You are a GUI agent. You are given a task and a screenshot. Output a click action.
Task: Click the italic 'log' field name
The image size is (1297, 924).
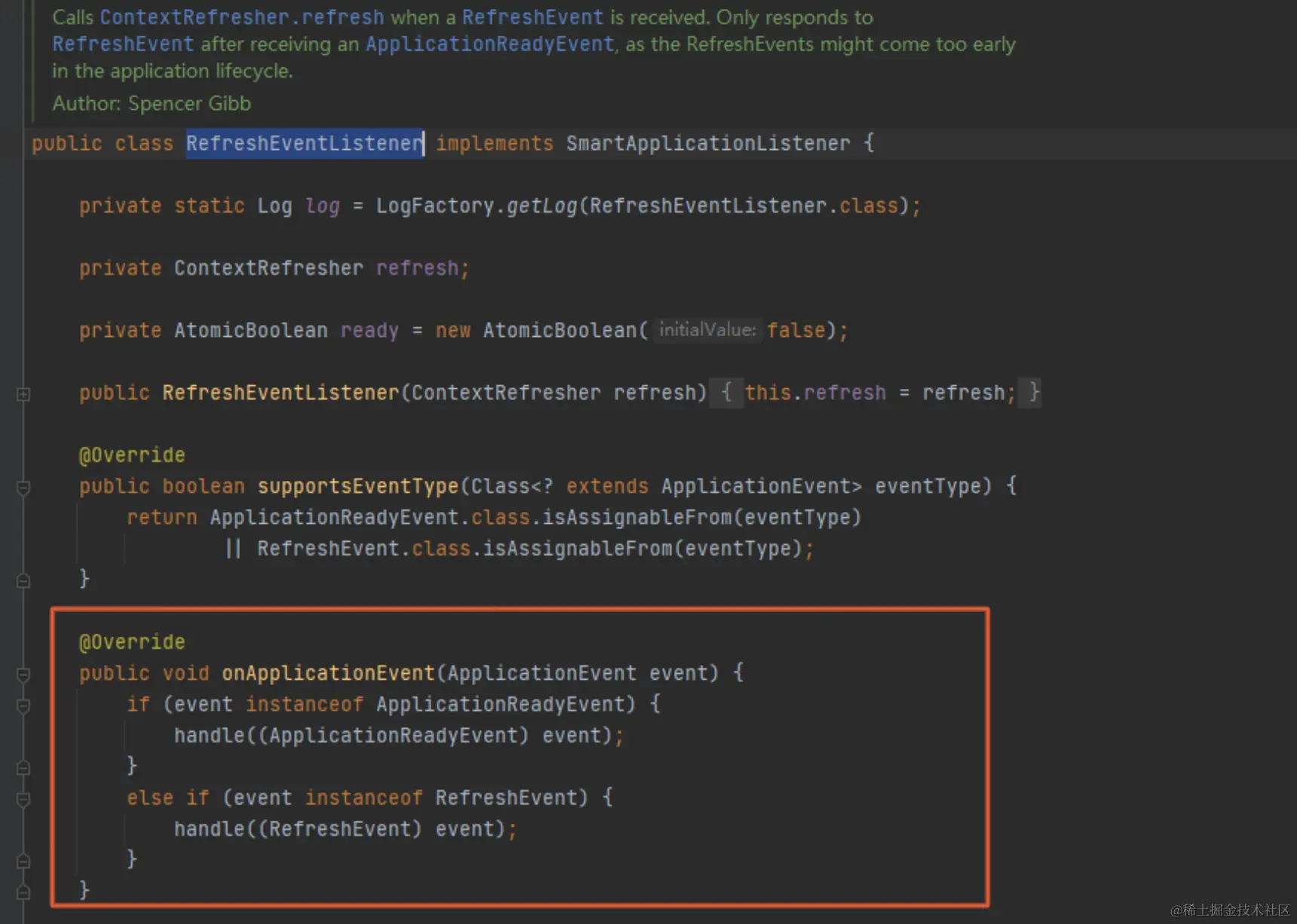point(323,206)
